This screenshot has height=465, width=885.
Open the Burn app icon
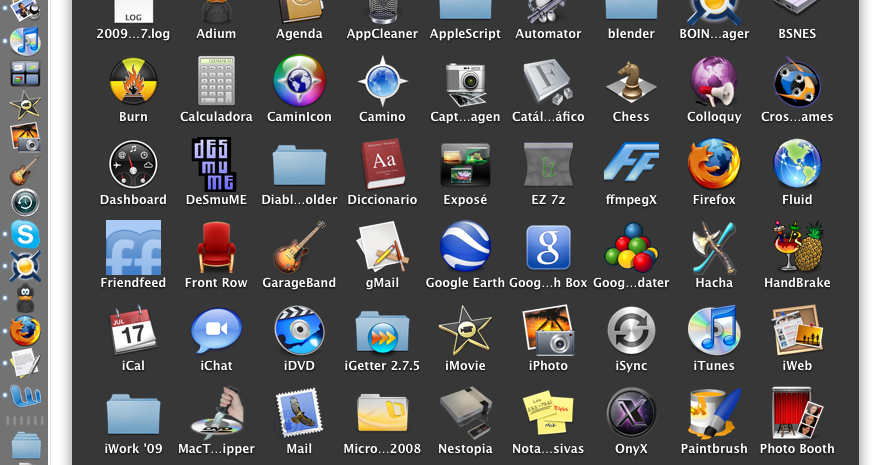(x=133, y=82)
